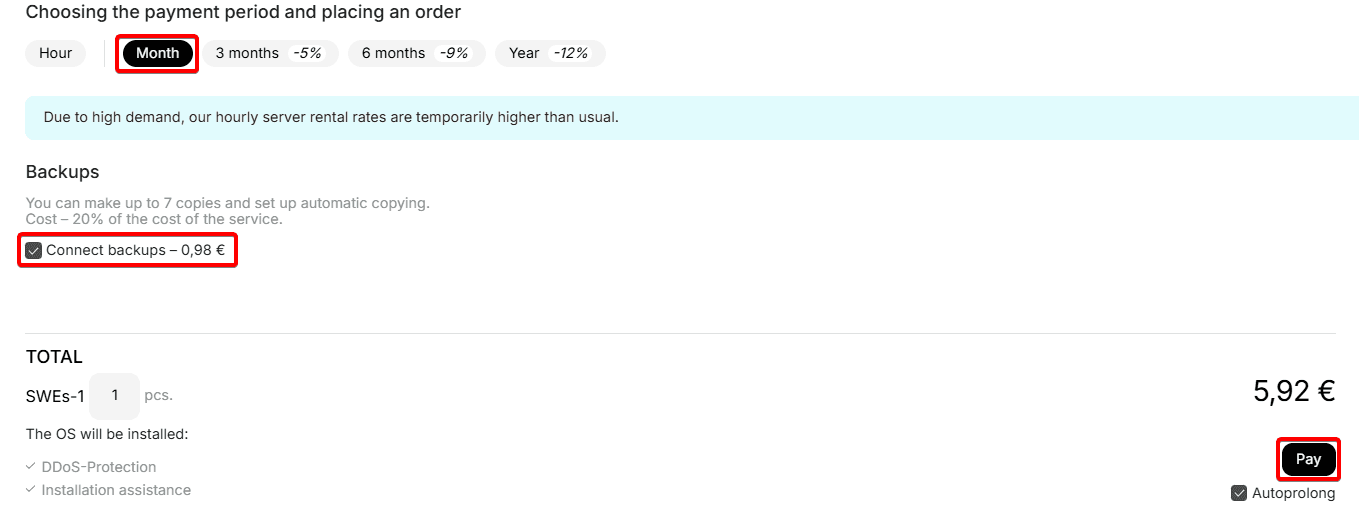Click the -5% discount badge
Image resolution: width=1359 pixels, height=514 pixels.
coord(306,53)
